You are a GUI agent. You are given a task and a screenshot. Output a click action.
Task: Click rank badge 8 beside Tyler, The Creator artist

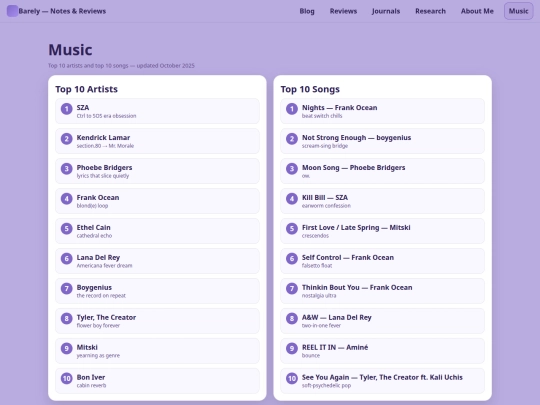point(66,319)
